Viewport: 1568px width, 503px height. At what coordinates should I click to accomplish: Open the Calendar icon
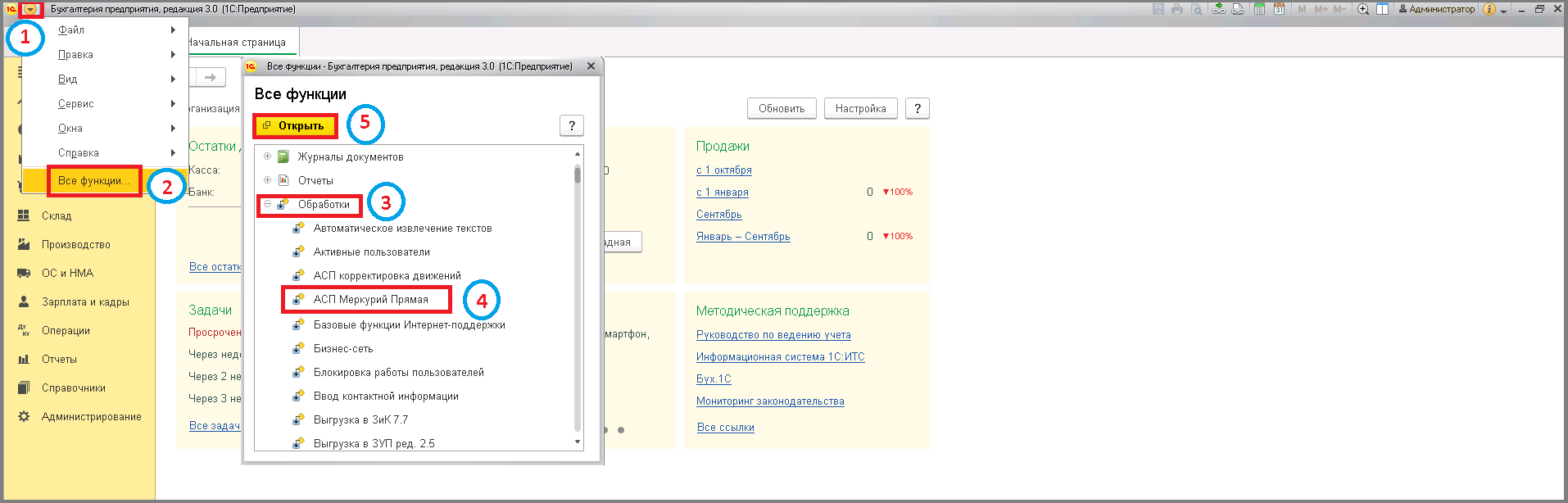(1279, 9)
